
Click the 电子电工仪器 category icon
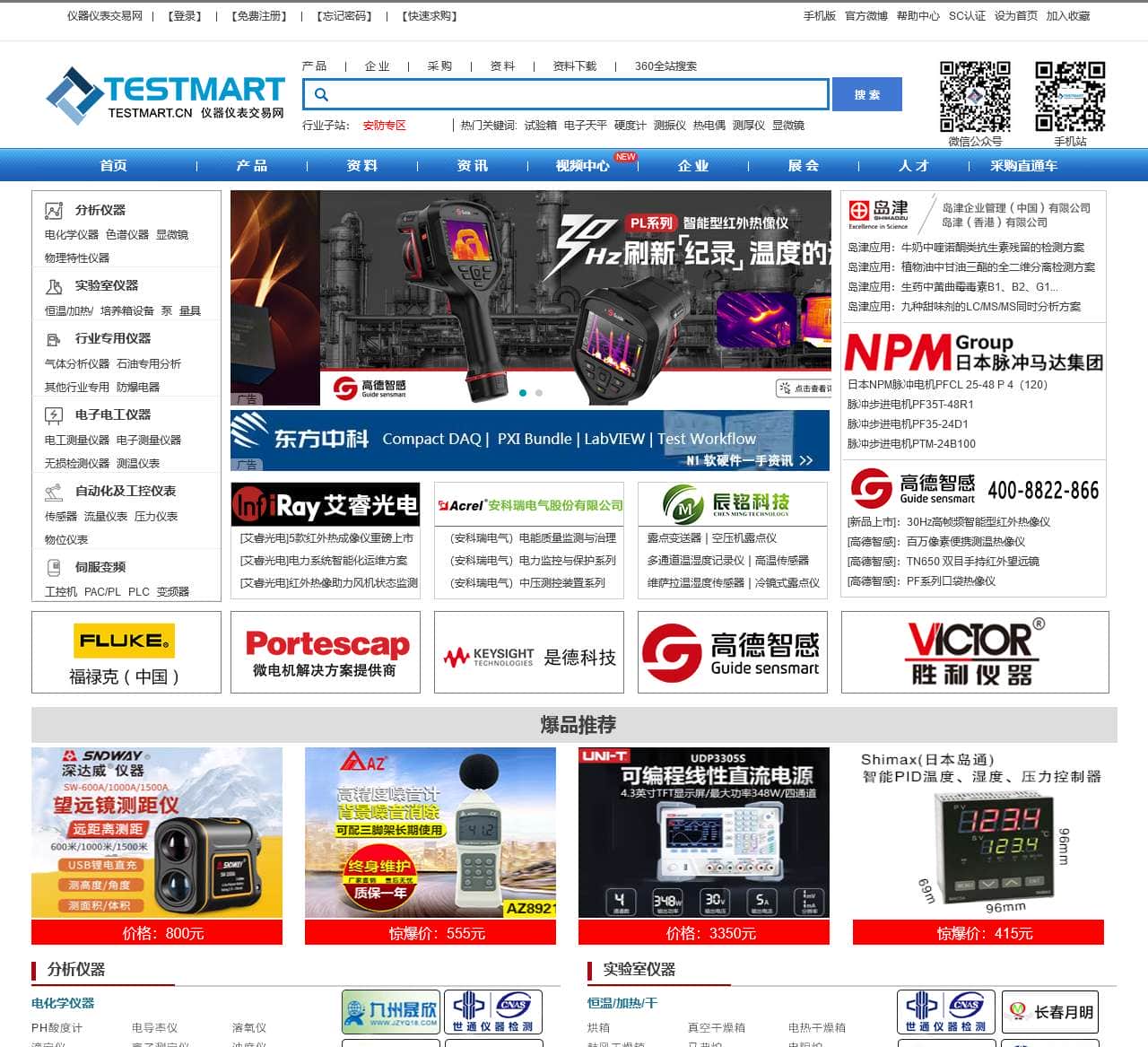[x=54, y=414]
